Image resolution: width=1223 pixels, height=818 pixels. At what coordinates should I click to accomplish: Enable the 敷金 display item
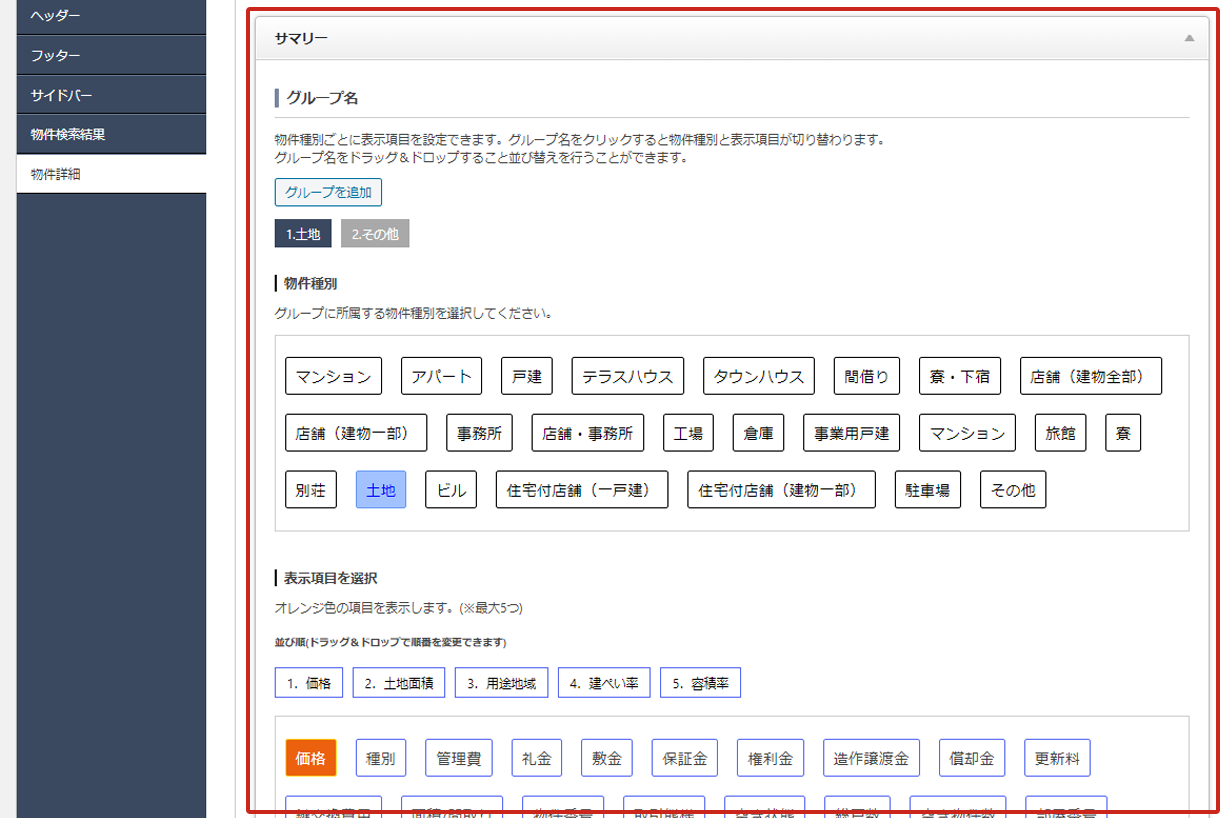tap(606, 758)
